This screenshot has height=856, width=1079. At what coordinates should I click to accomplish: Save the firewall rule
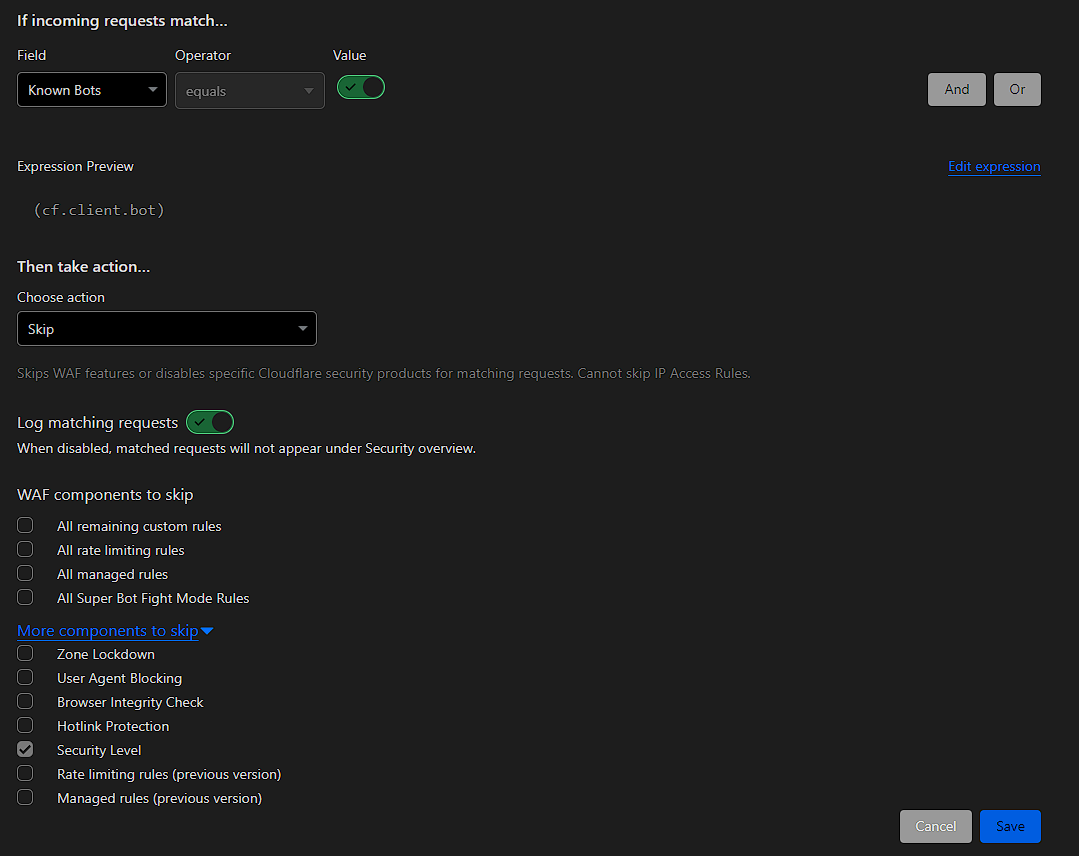click(x=1009, y=826)
